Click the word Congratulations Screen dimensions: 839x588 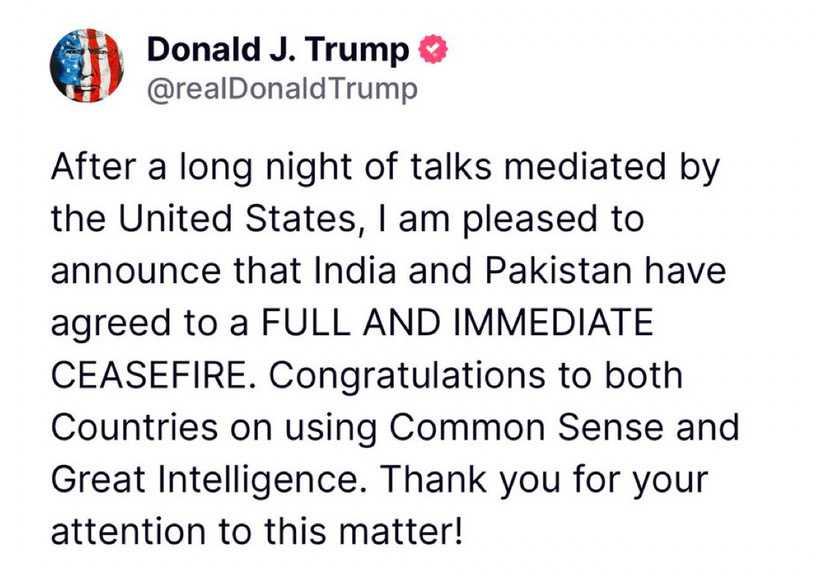[407, 375]
